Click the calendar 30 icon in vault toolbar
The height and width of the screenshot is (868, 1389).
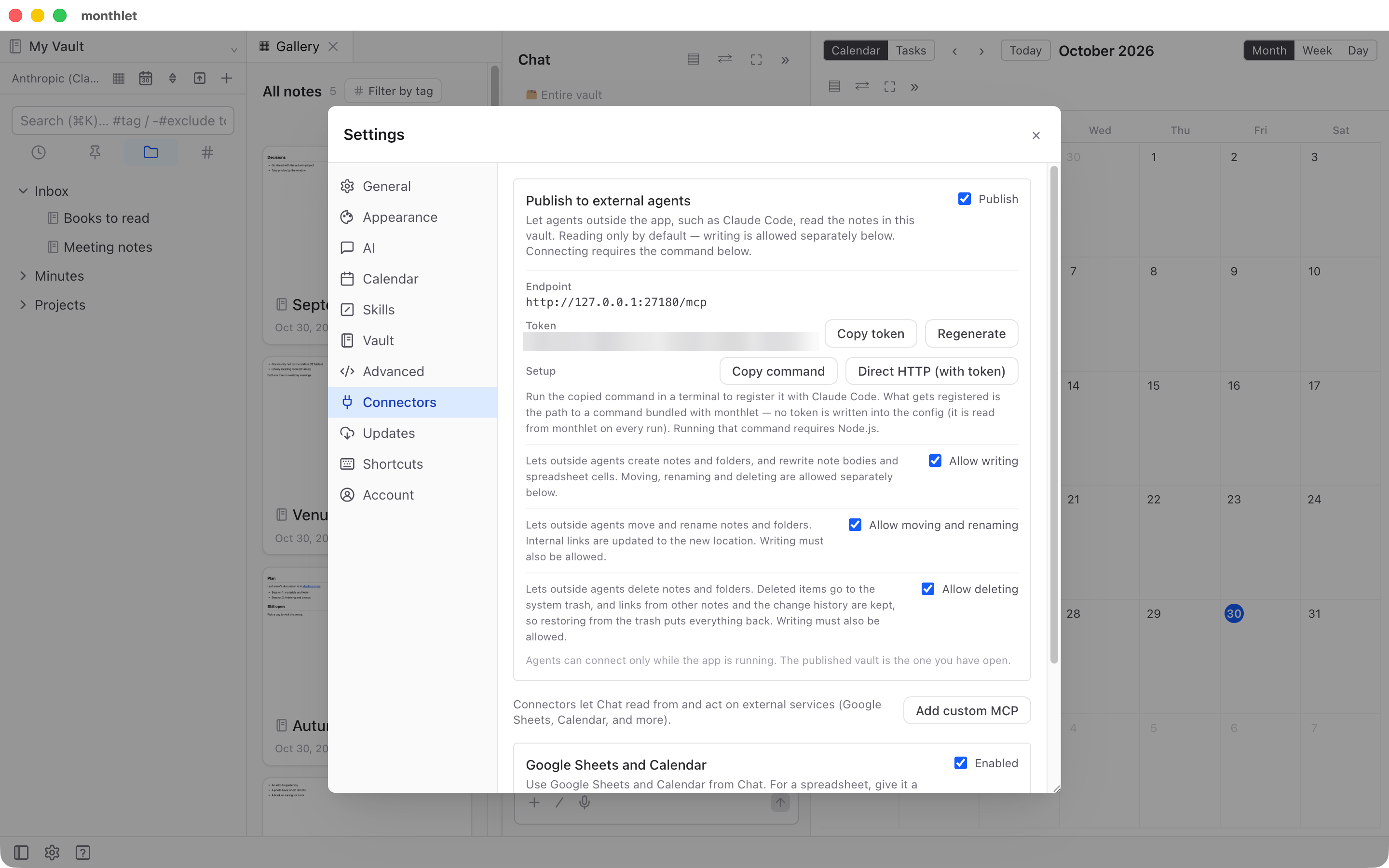pos(146,78)
